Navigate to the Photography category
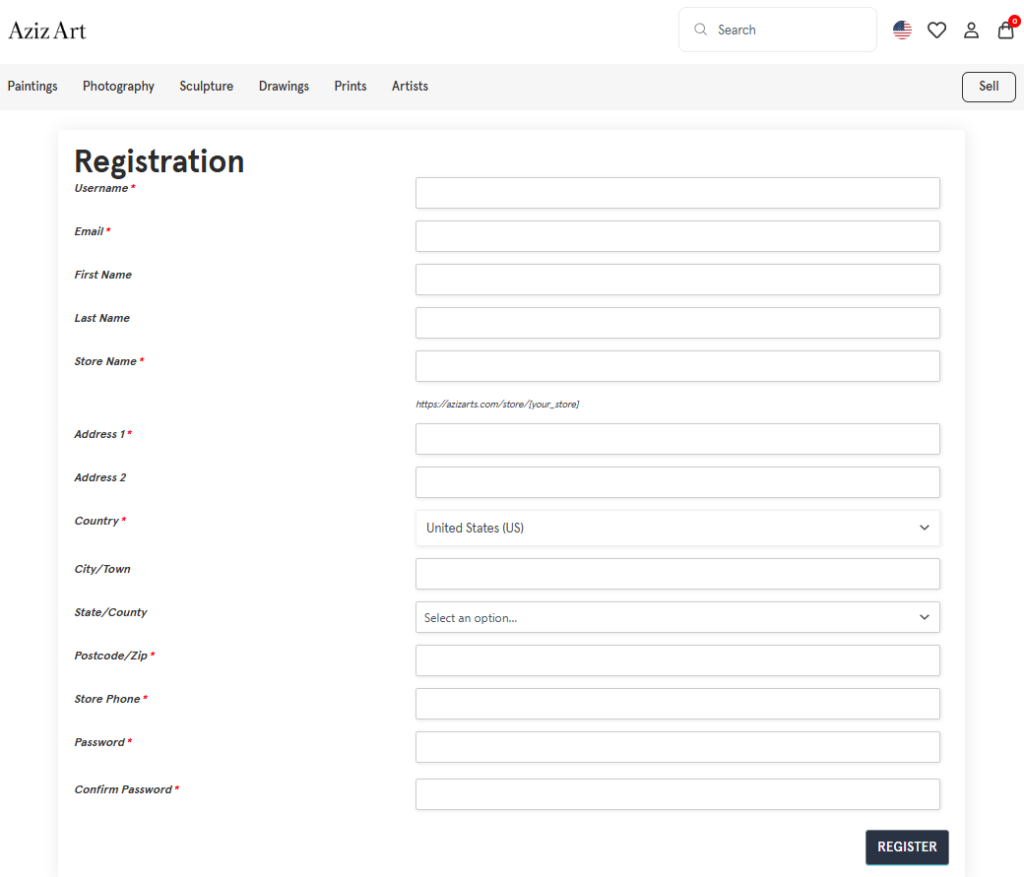Image resolution: width=1024 pixels, height=877 pixels. tap(118, 86)
